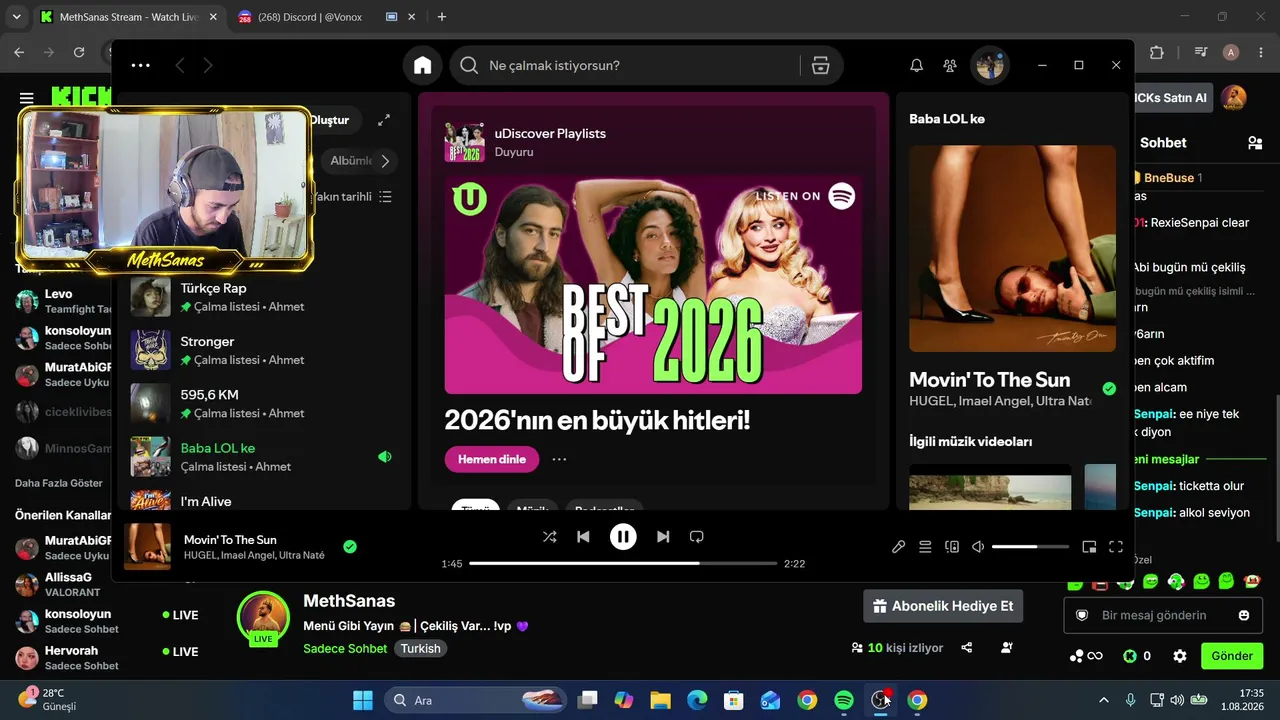Open the Windows Start menu
Viewport: 1280px width, 720px height.
362,700
